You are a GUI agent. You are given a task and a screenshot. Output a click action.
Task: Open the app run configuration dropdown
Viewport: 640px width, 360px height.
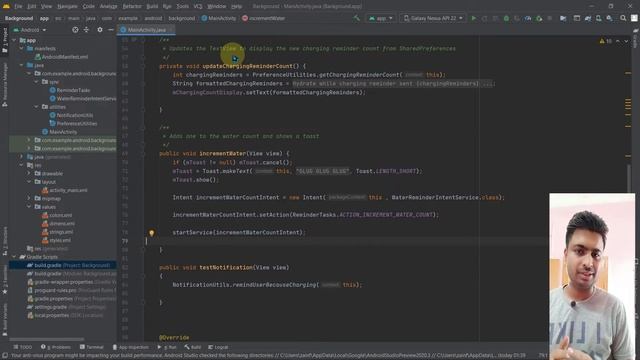click(380, 18)
